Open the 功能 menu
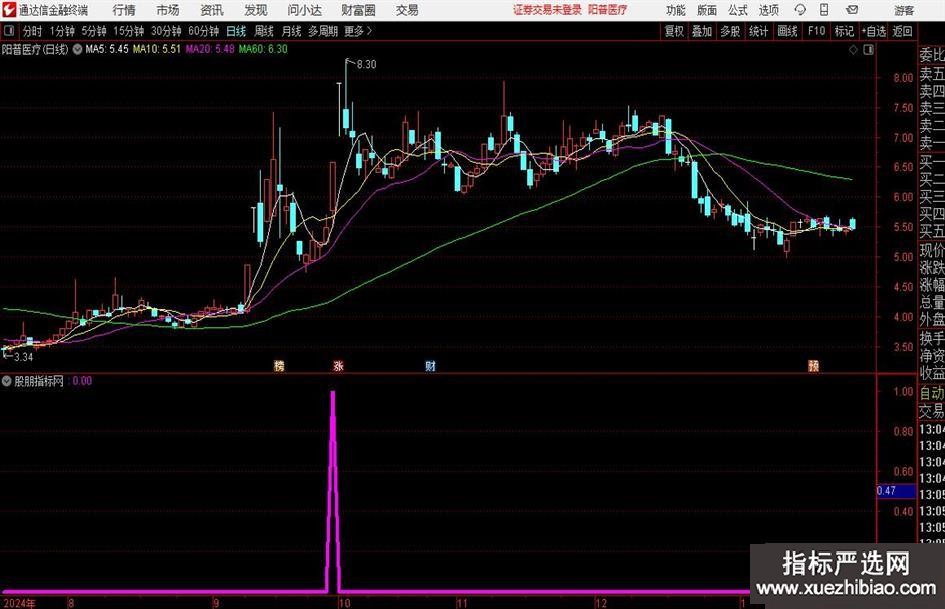The height and width of the screenshot is (609, 945). click(x=676, y=10)
